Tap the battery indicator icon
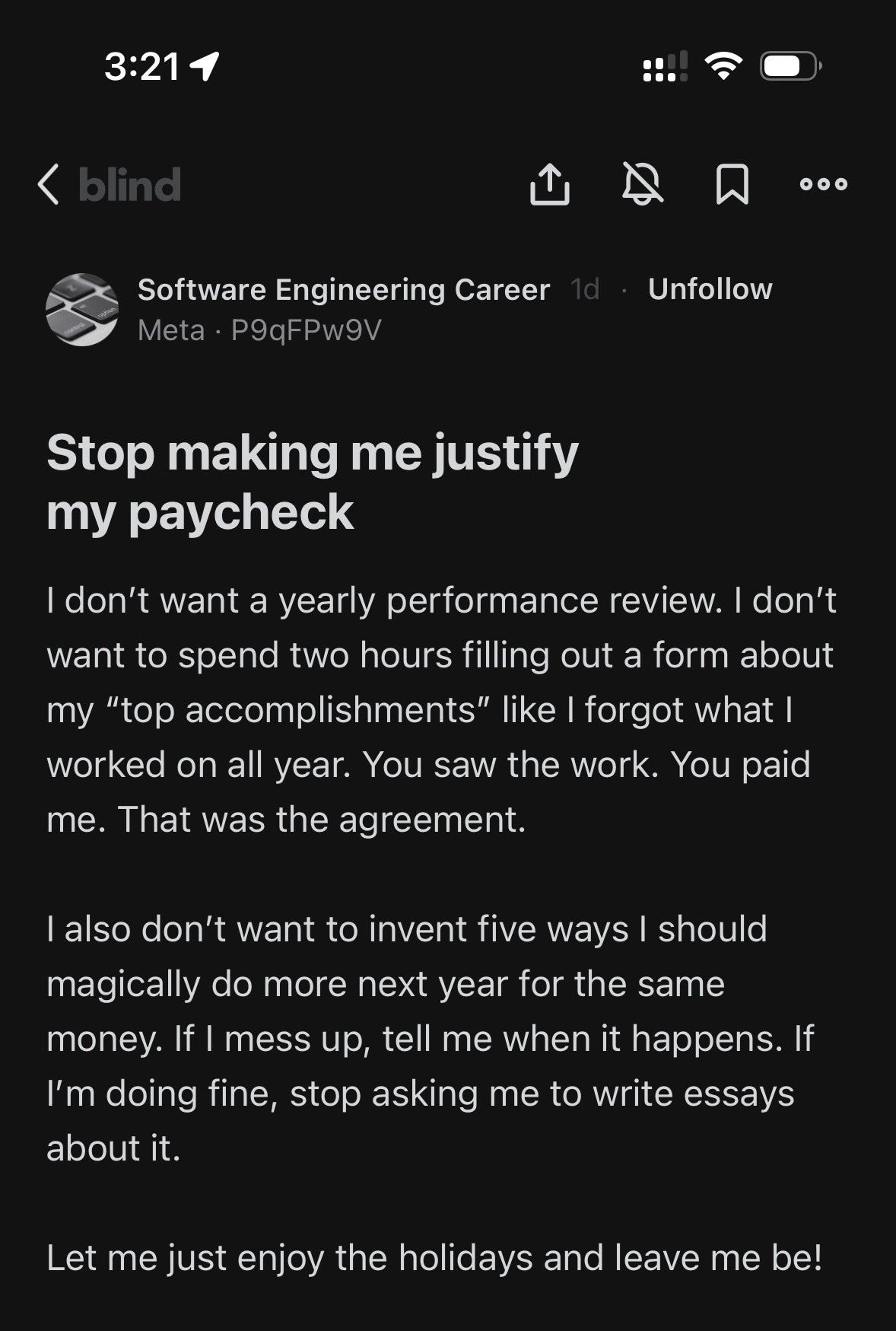 [790, 67]
